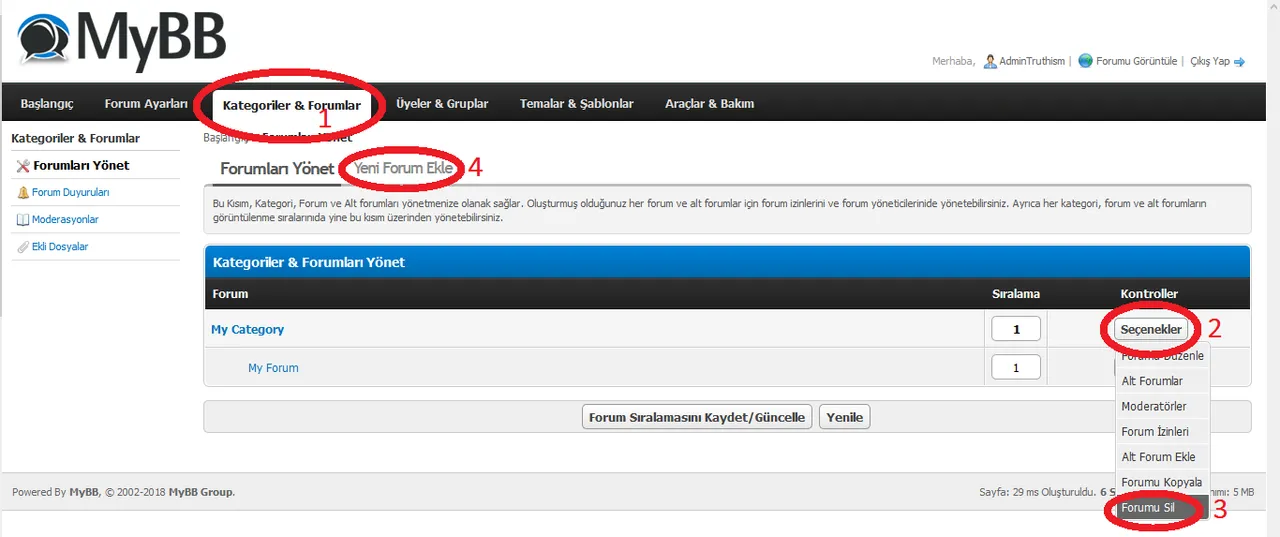Open the My Forum link
The image size is (1280, 537).
tap(273, 368)
